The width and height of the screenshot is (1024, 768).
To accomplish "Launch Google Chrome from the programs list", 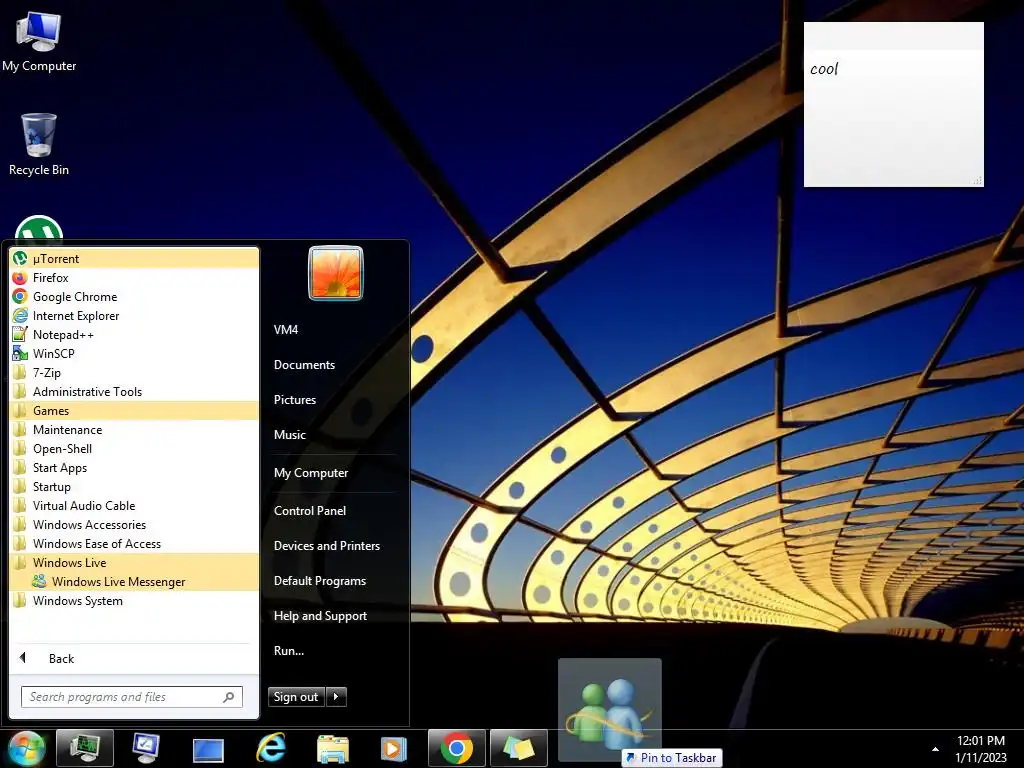I will [135, 296].
